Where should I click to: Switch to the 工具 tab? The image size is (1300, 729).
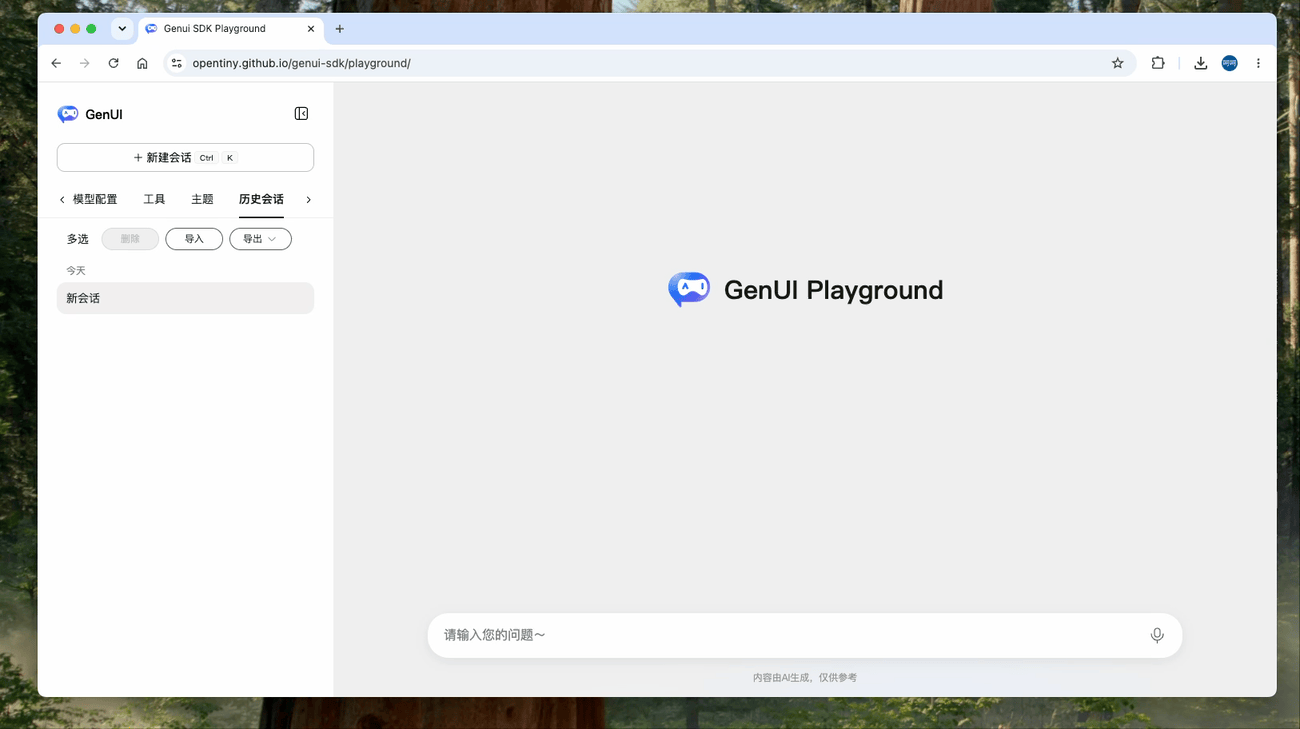tap(154, 199)
